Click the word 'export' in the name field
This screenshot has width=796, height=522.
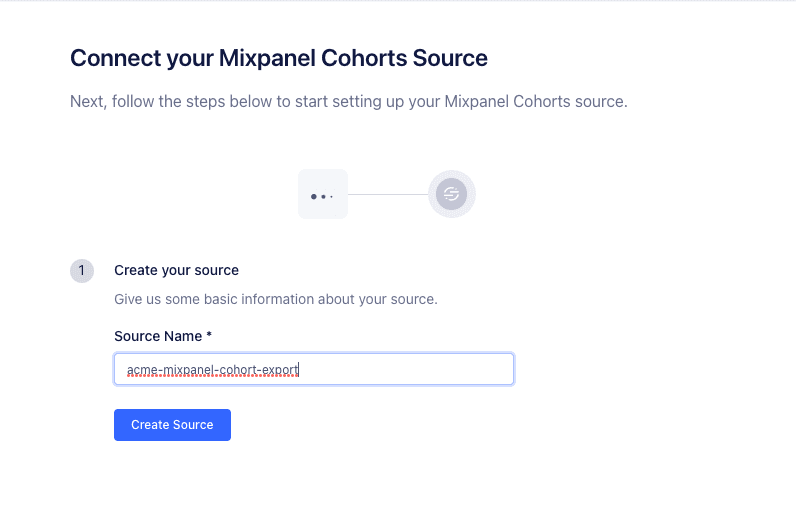(280, 370)
